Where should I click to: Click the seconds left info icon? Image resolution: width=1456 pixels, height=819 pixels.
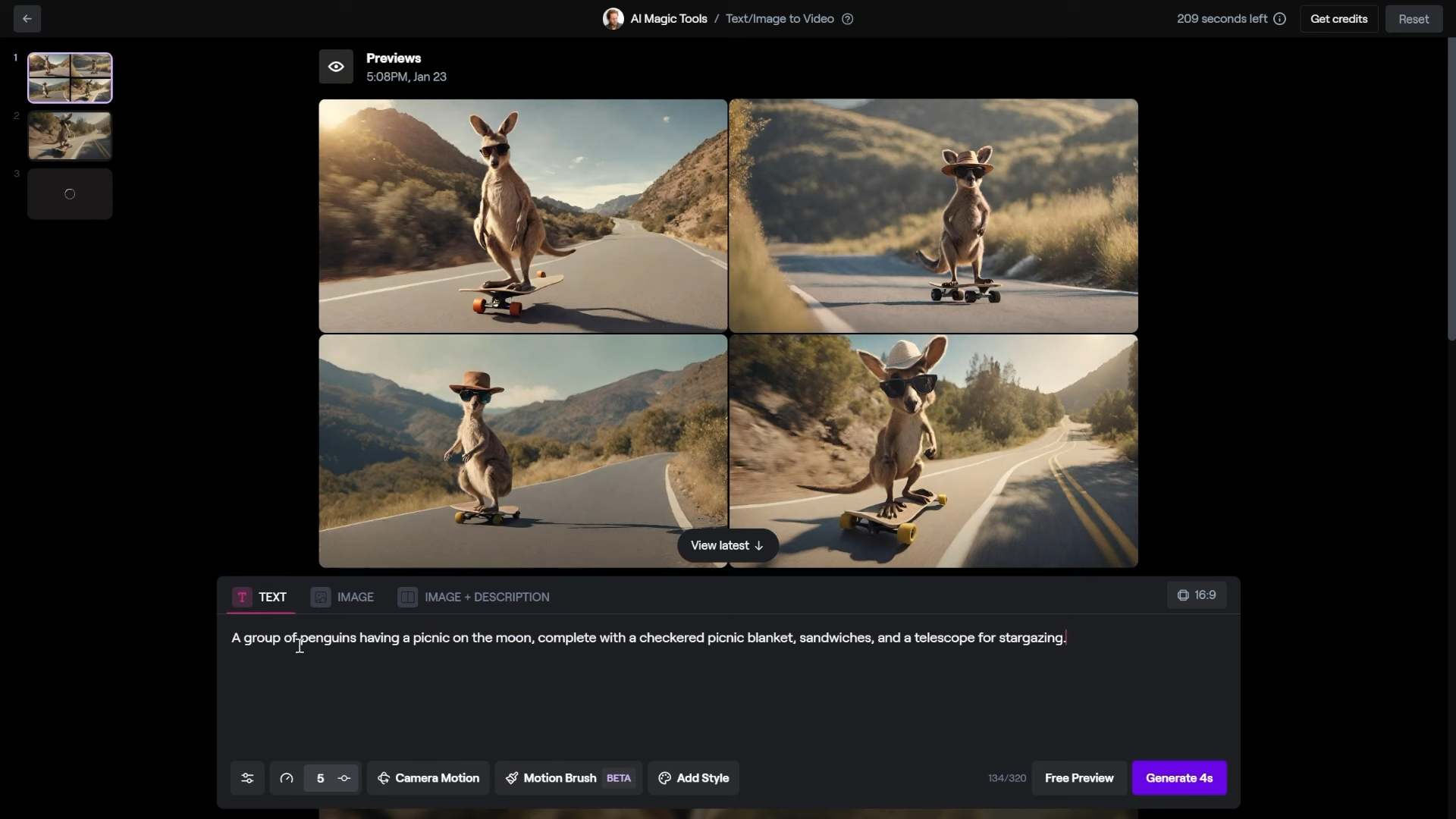point(1280,19)
